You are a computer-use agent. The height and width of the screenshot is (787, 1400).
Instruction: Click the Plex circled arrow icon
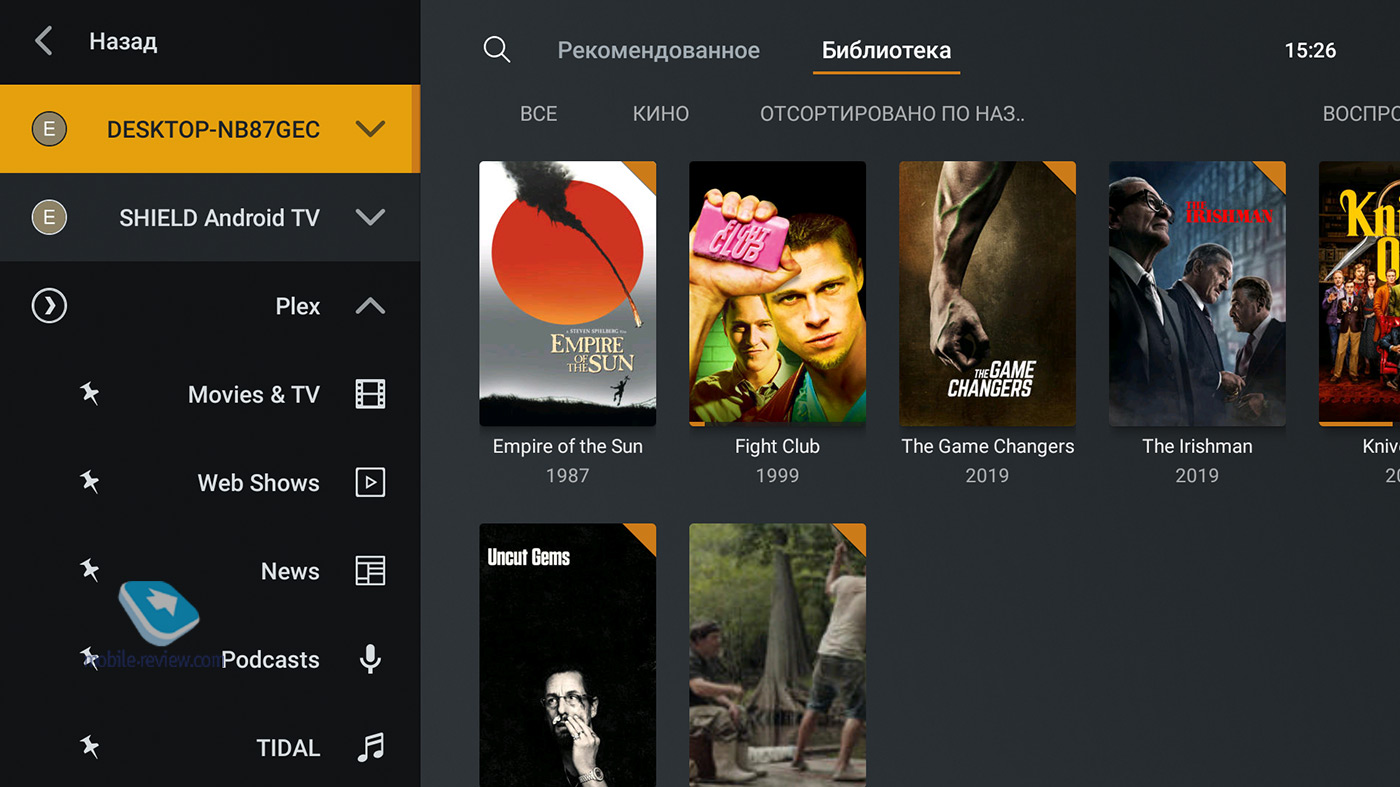point(49,306)
